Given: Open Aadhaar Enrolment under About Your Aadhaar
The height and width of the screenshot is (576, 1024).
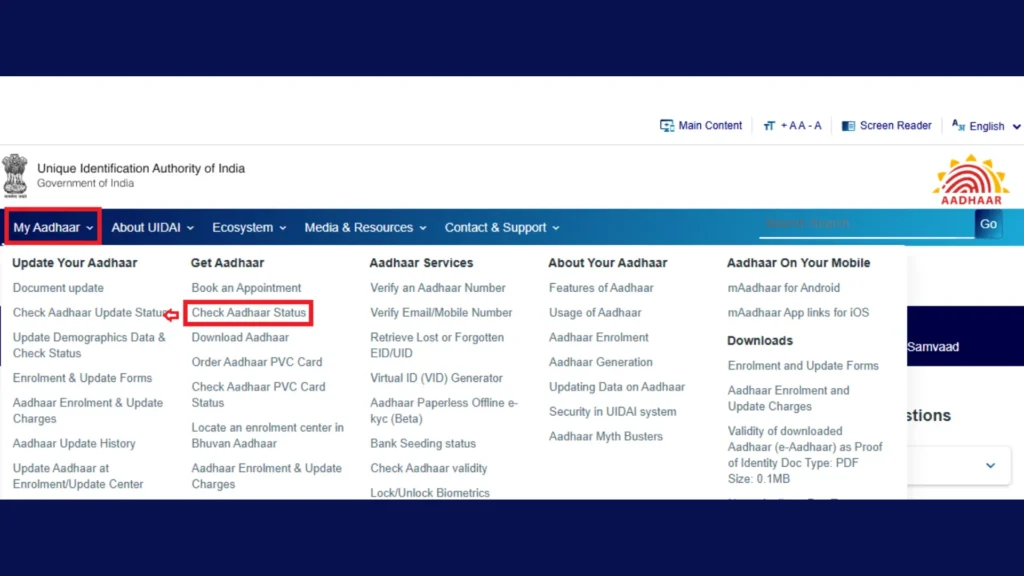Looking at the screenshot, I should click(x=598, y=338).
